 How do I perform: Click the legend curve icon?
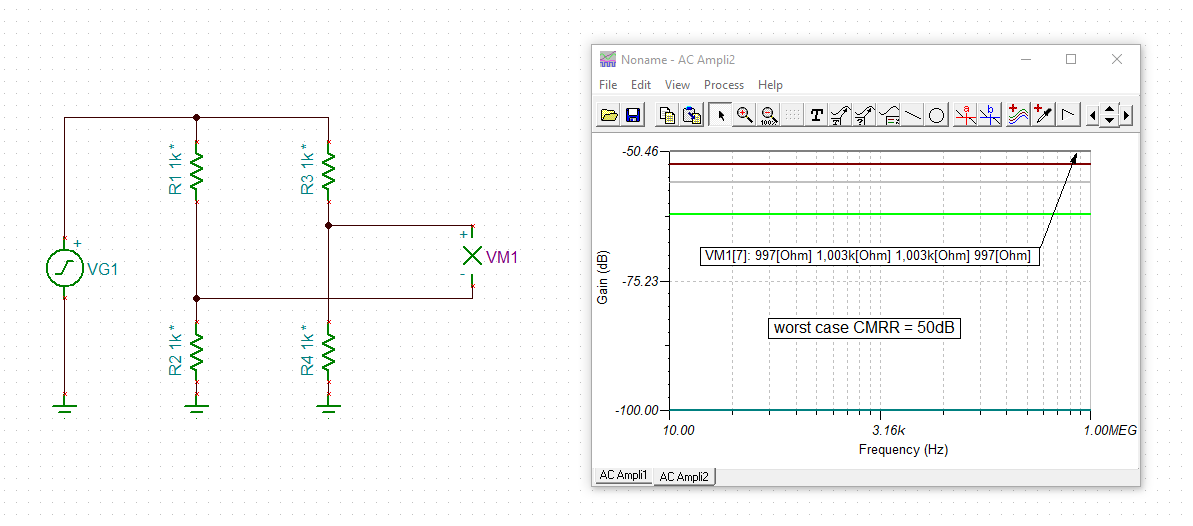tap(889, 115)
